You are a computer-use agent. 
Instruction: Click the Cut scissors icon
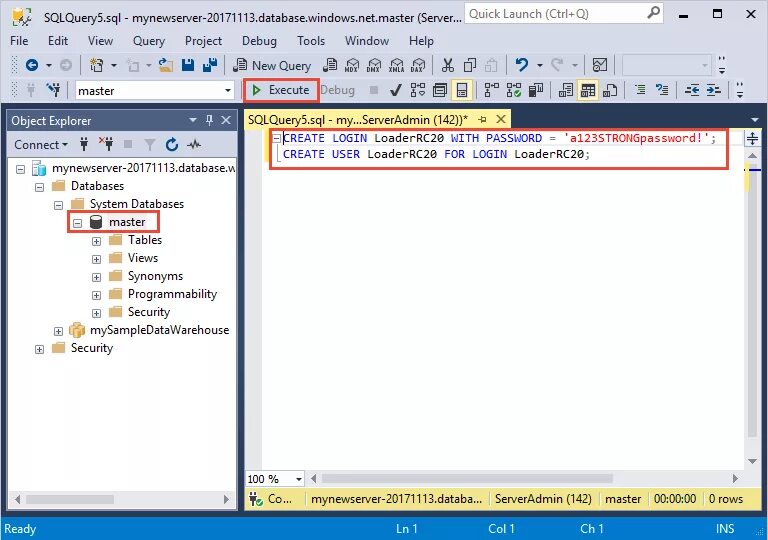point(448,65)
